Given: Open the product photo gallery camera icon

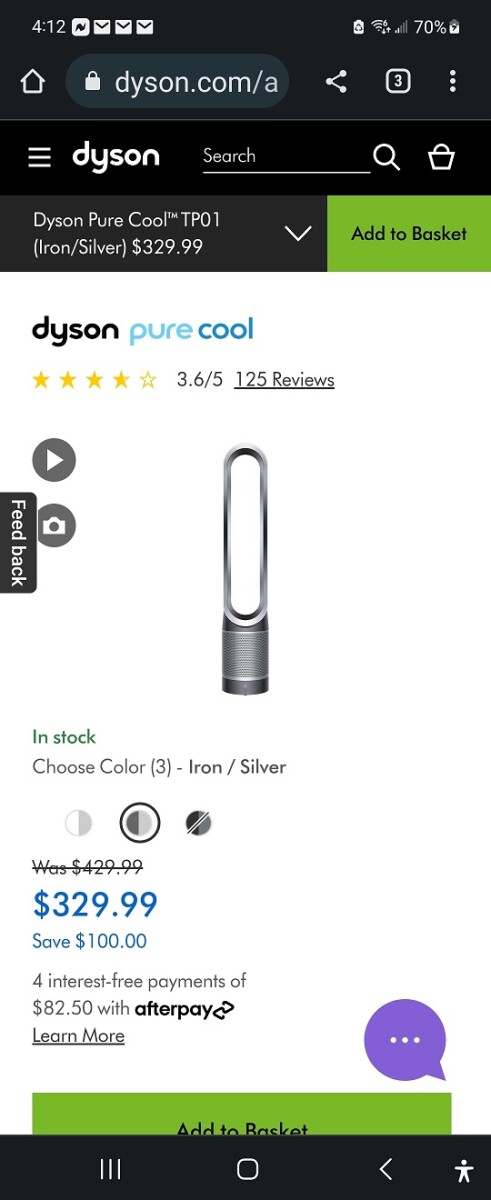Looking at the screenshot, I should pyautogui.click(x=54, y=526).
